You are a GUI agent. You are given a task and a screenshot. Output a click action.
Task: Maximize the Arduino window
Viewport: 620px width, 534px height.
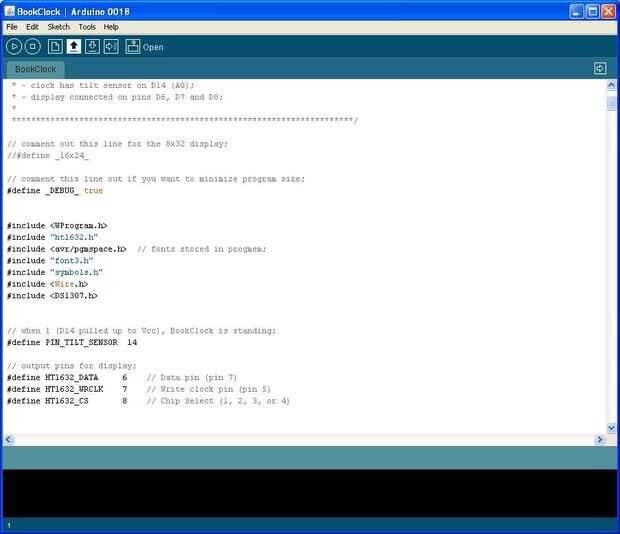point(592,11)
